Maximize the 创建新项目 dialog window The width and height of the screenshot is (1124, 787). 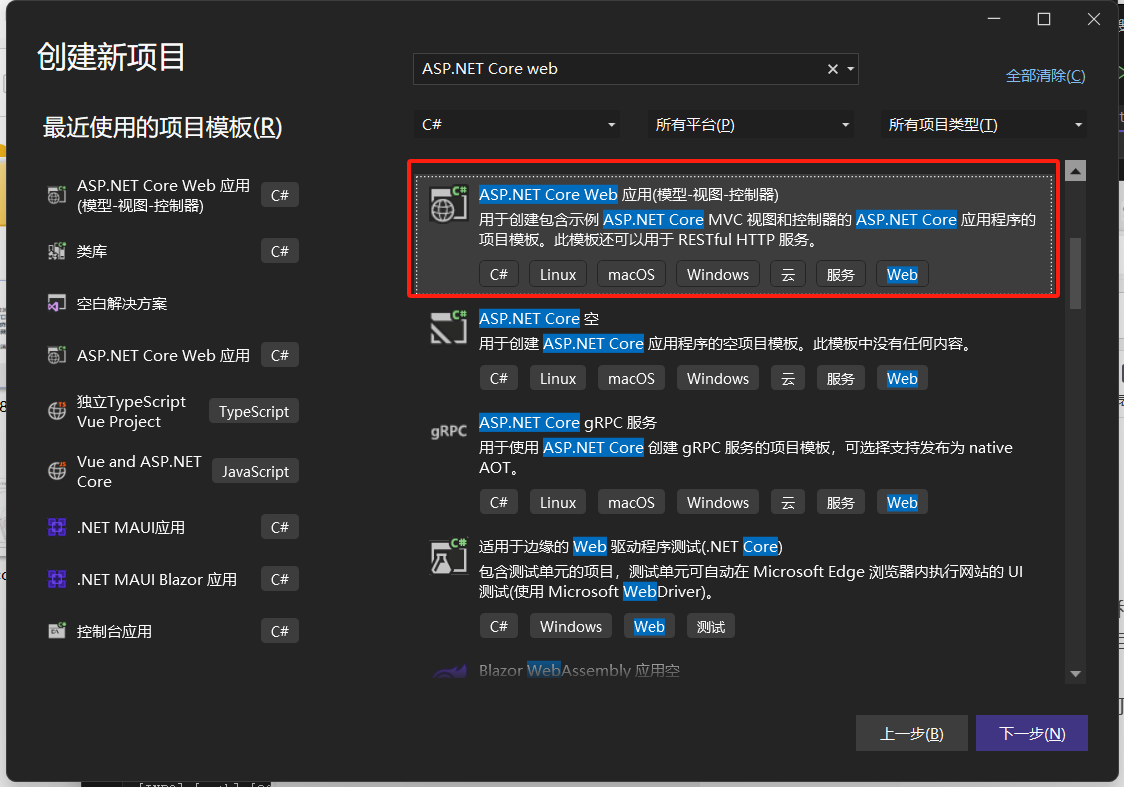(x=1044, y=19)
